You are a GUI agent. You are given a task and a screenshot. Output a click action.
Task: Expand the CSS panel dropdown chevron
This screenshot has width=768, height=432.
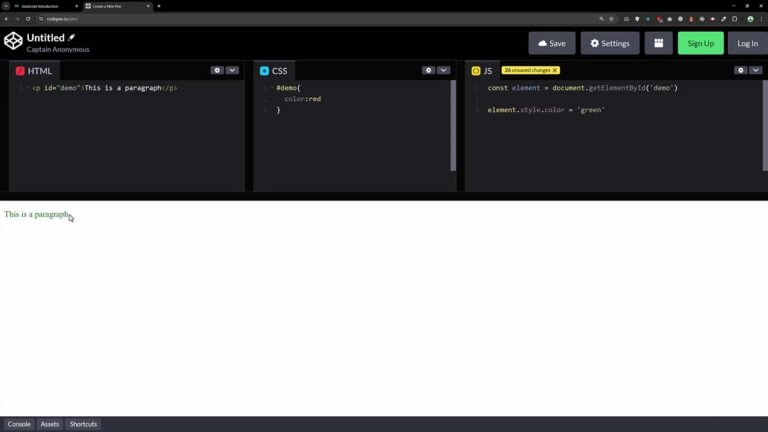443,70
